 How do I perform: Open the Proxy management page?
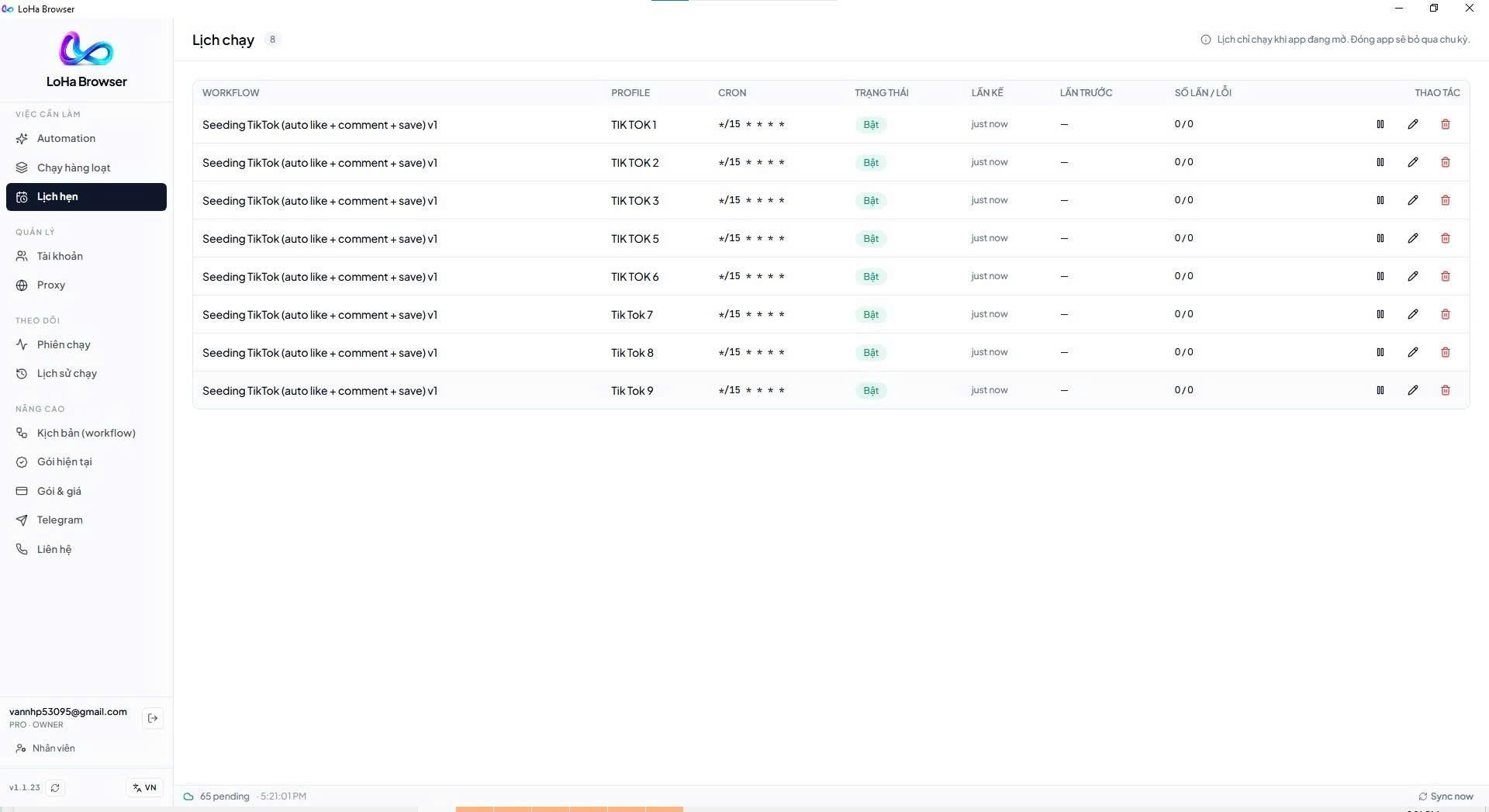86,285
